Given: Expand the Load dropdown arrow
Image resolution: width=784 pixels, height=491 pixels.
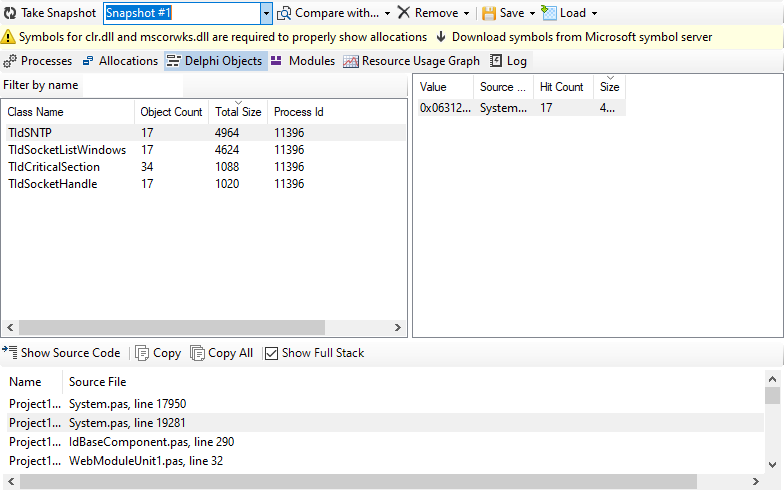Looking at the screenshot, I should [594, 13].
